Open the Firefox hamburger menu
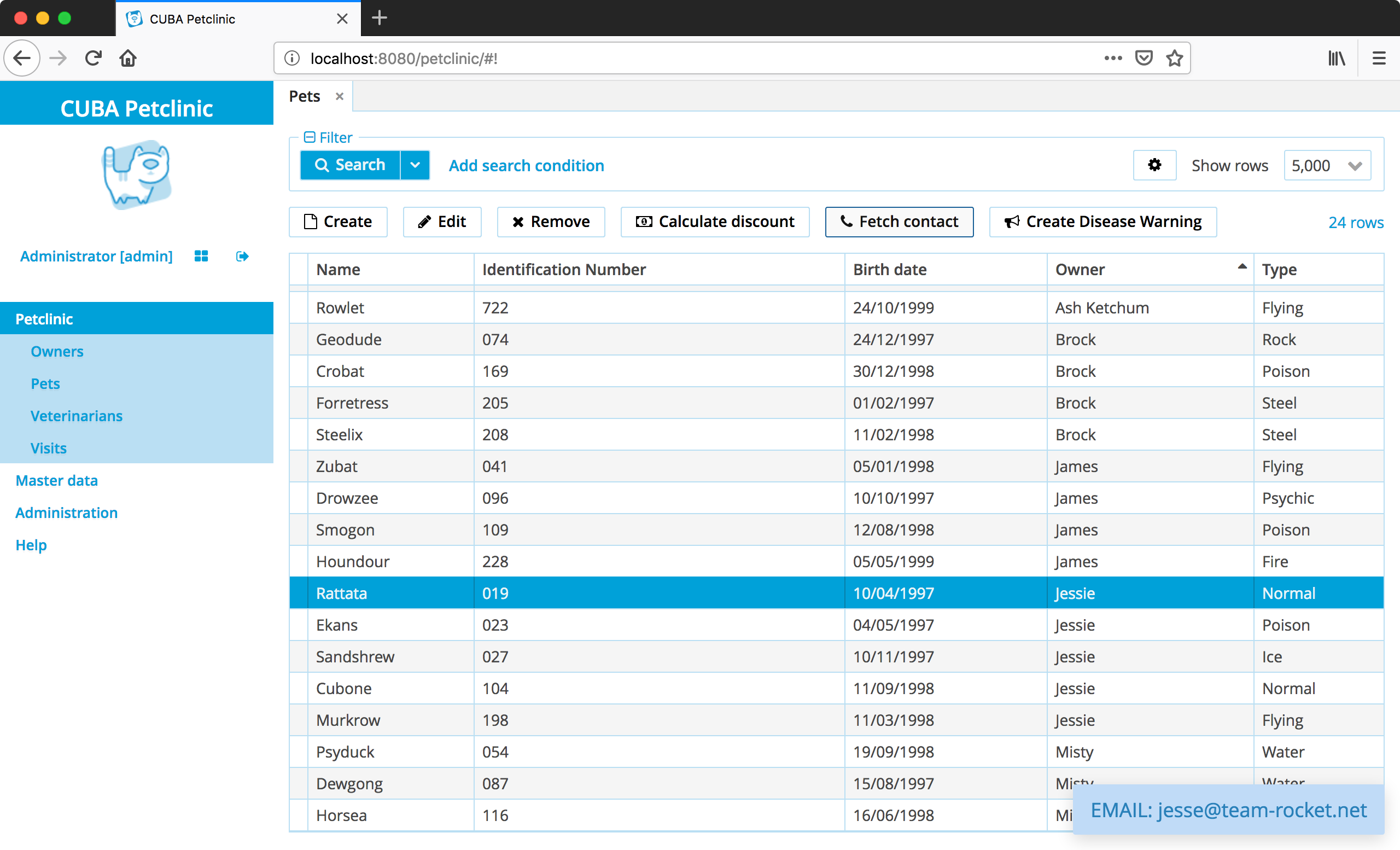This screenshot has height=850, width=1400. coord(1379,58)
